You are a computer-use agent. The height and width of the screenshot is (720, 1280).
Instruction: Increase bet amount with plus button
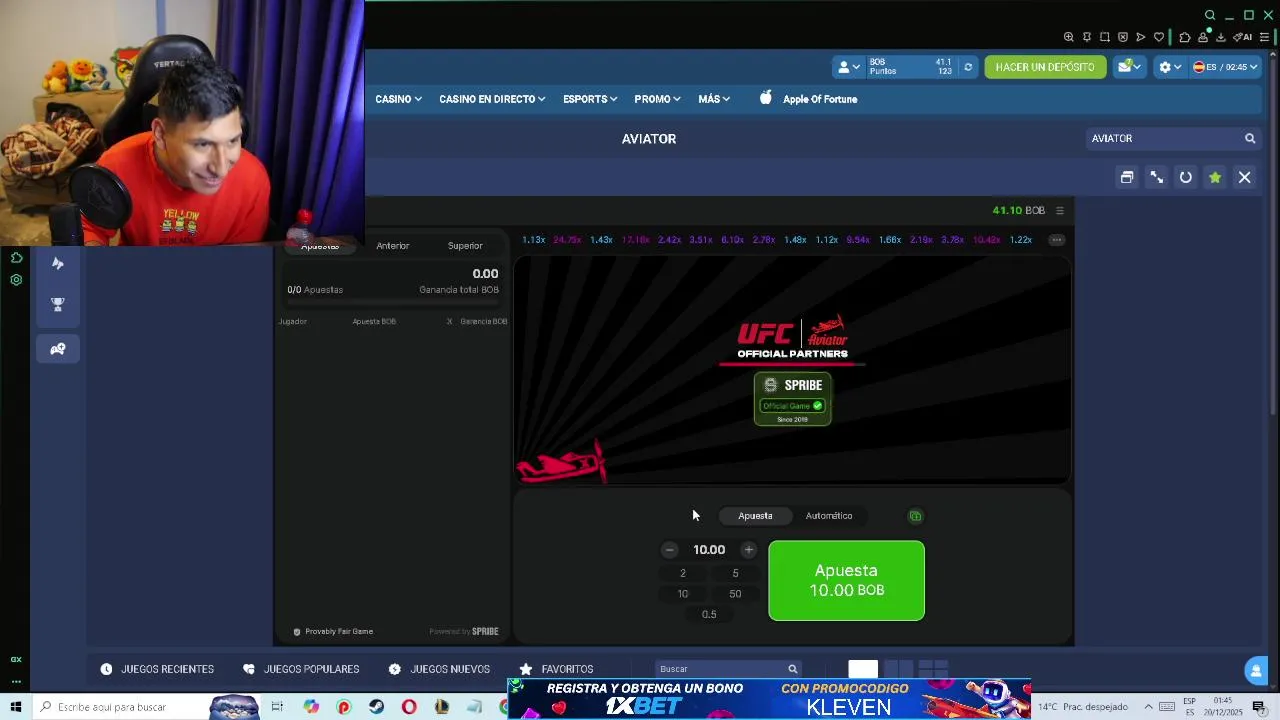click(x=748, y=550)
